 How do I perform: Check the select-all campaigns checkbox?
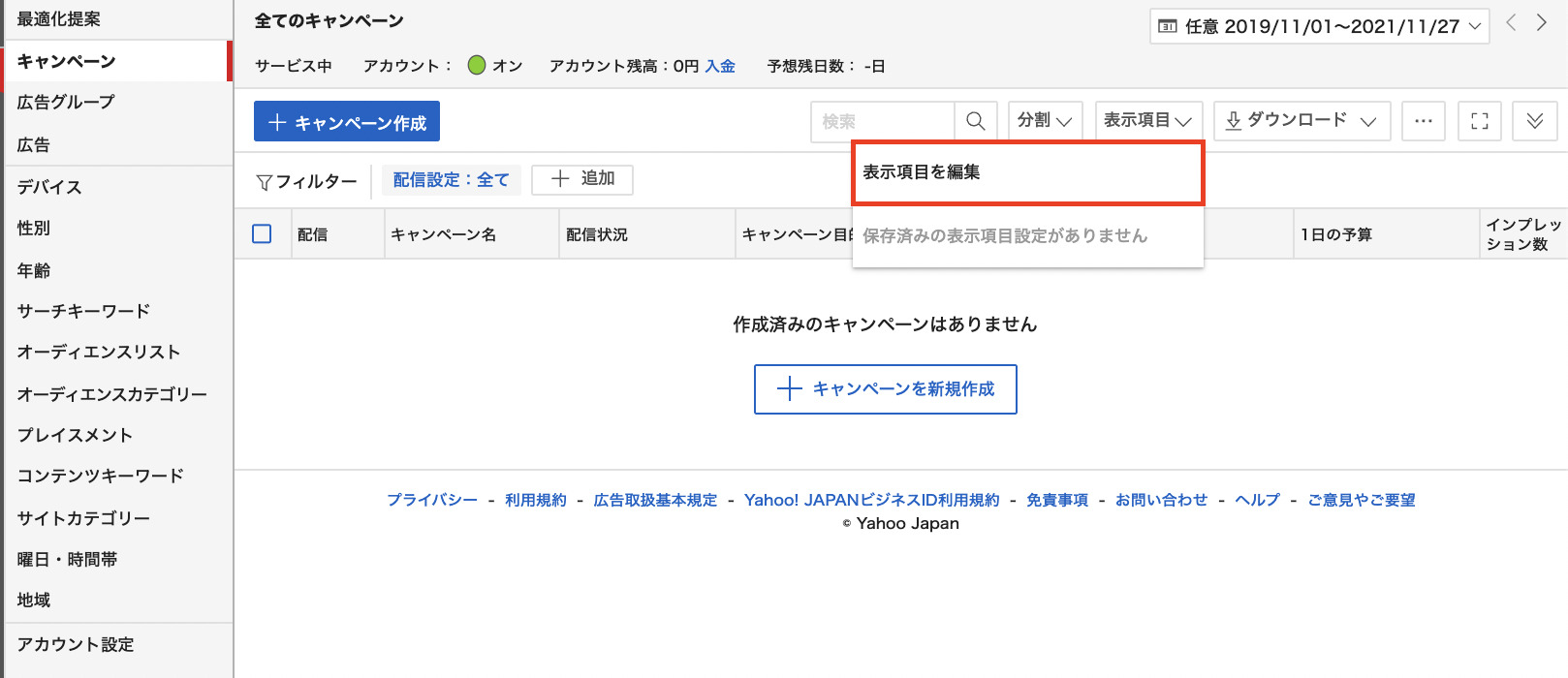[262, 233]
